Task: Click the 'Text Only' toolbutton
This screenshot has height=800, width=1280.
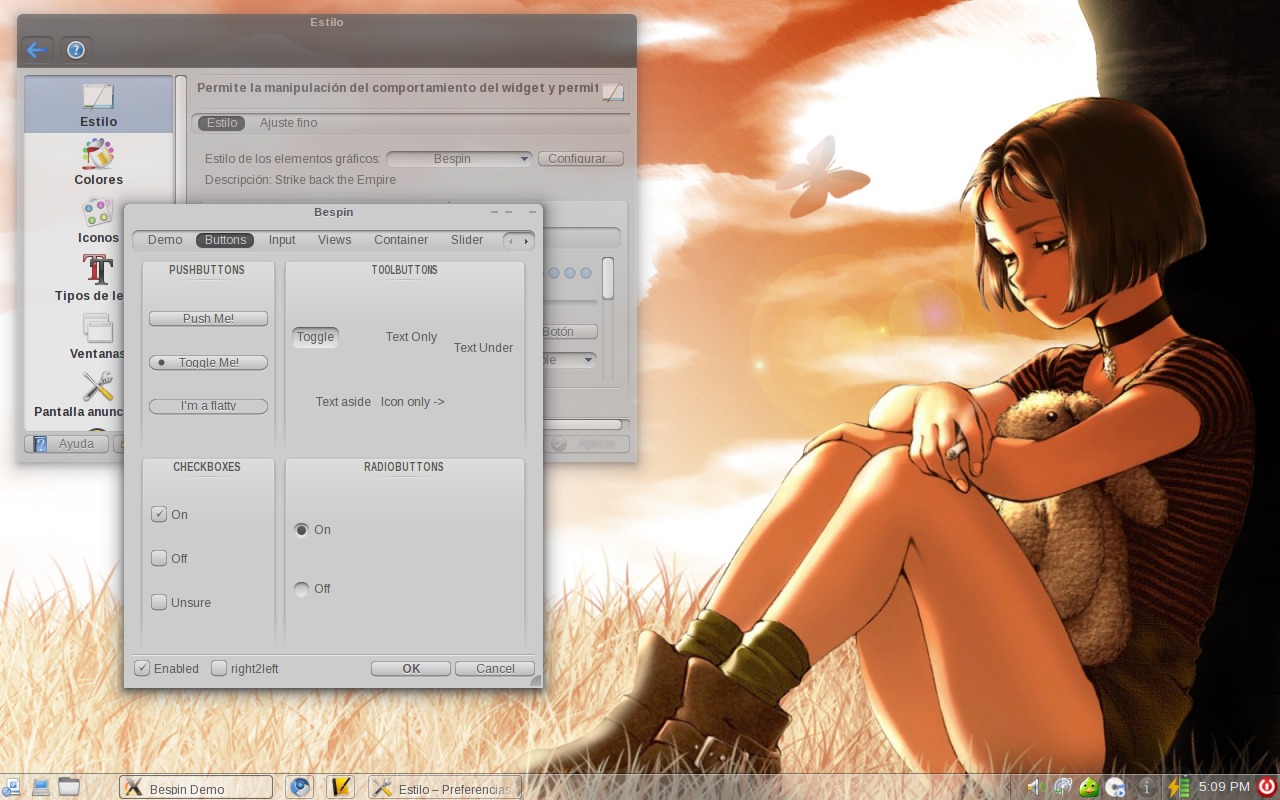Action: (411, 337)
